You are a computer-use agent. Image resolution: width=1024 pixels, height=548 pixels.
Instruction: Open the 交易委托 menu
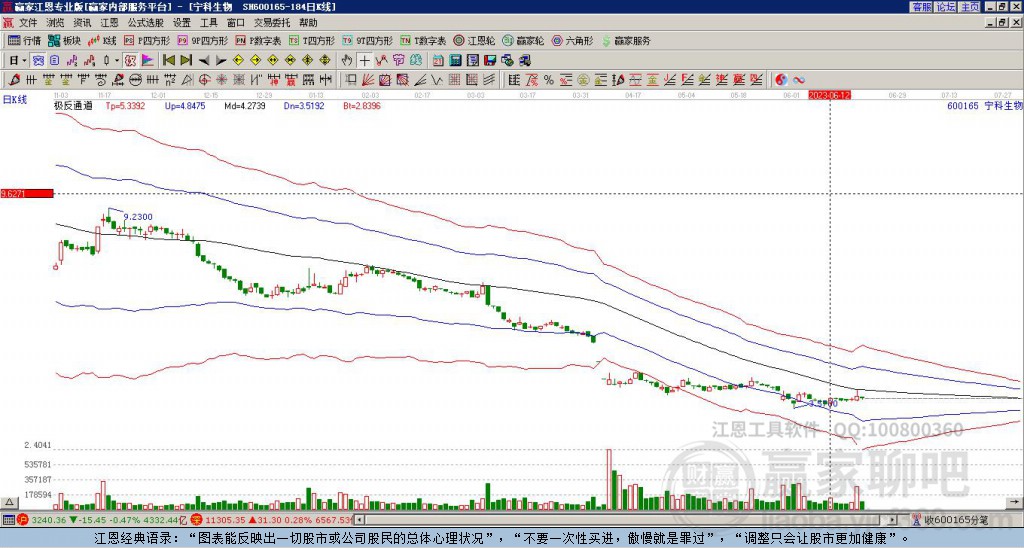(272, 23)
